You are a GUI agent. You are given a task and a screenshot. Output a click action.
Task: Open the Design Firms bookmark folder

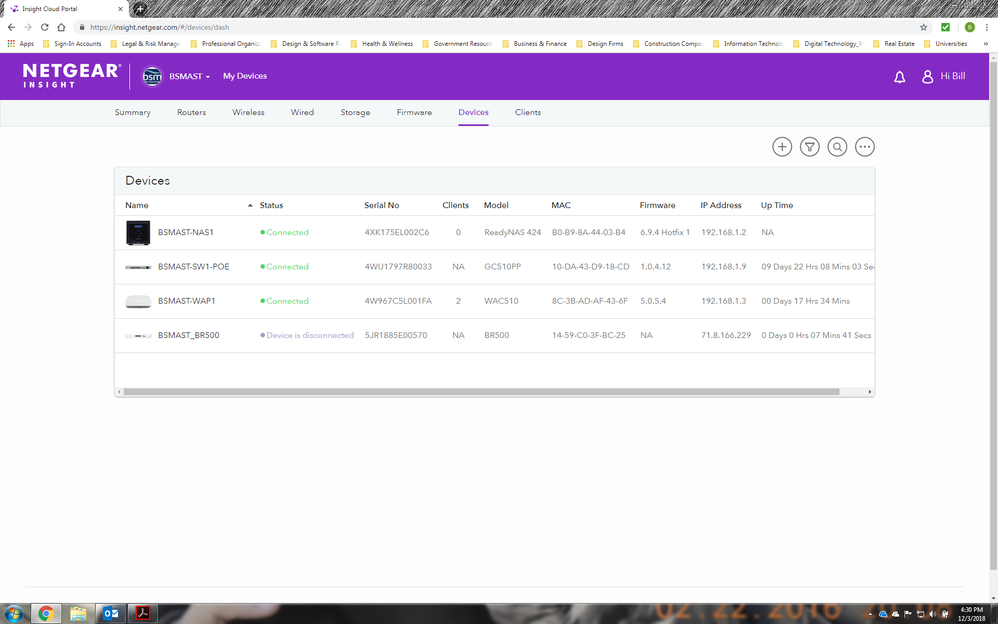[x=600, y=44]
